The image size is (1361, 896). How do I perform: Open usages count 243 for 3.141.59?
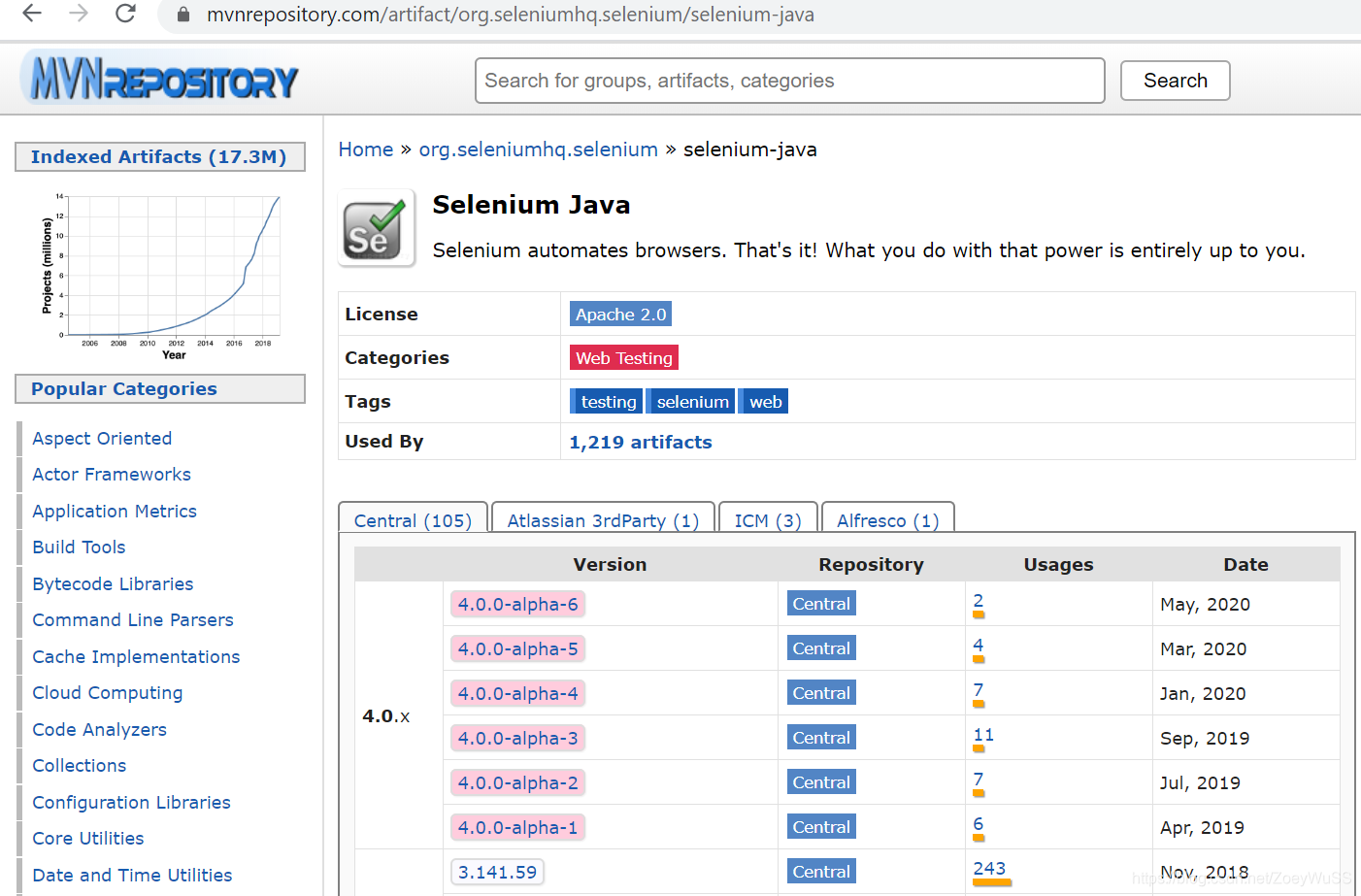click(990, 870)
